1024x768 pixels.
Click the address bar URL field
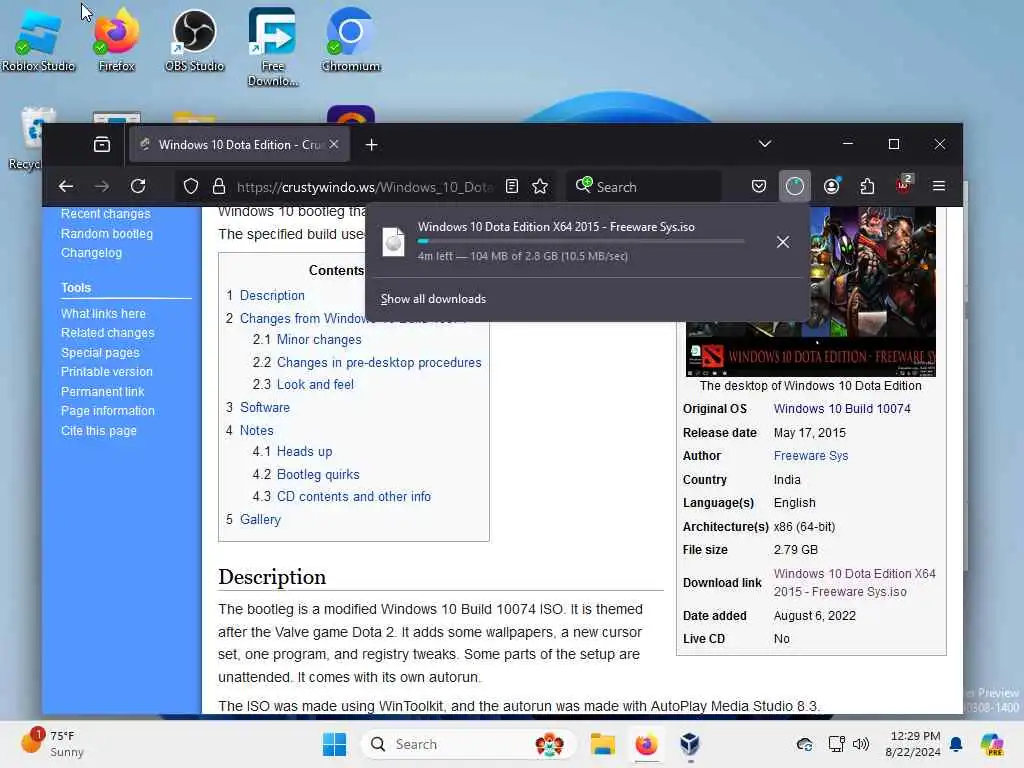(x=364, y=187)
